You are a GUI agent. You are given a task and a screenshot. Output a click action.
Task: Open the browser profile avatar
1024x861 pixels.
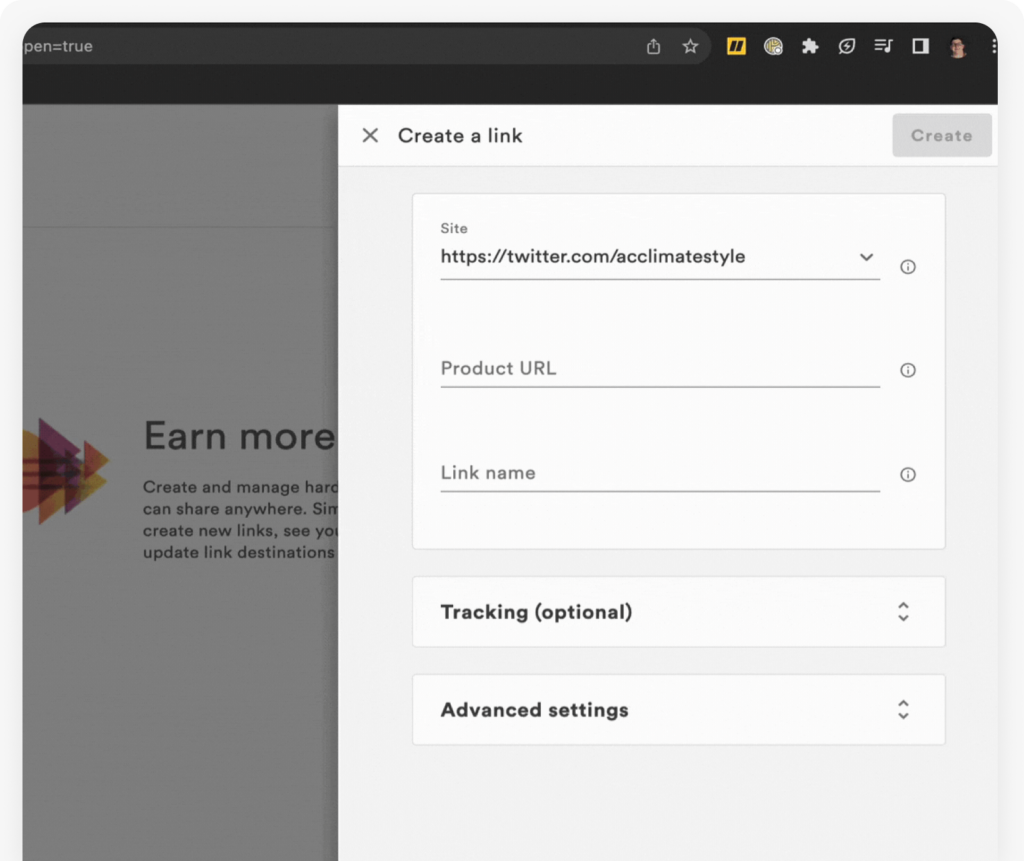[957, 46]
